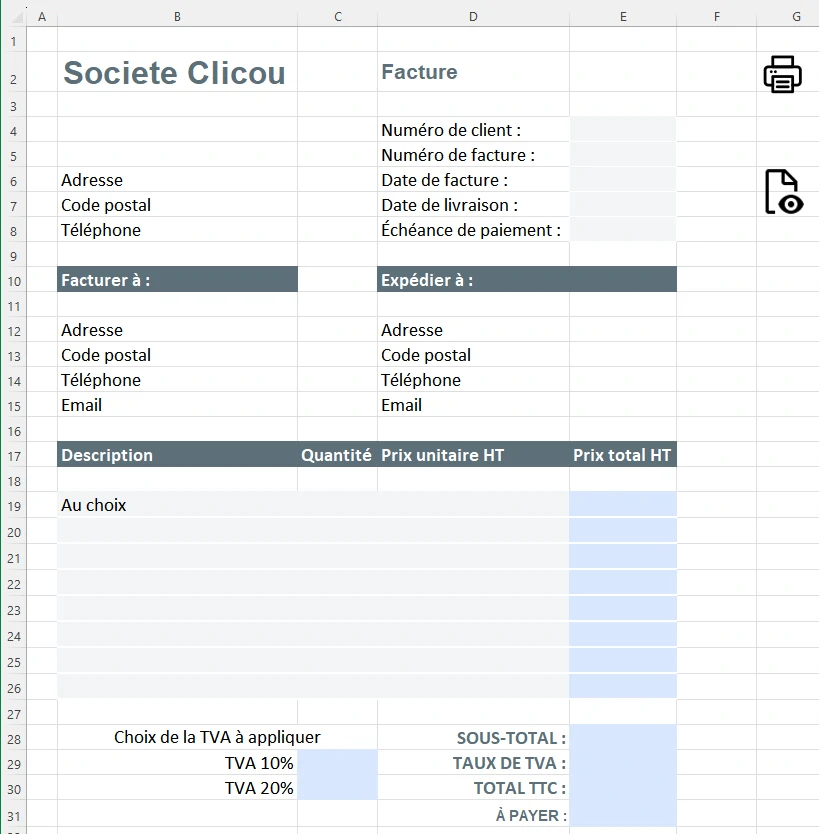819x834 pixels.
Task: Click the select-all corner triangle
Action: (x=13, y=17)
